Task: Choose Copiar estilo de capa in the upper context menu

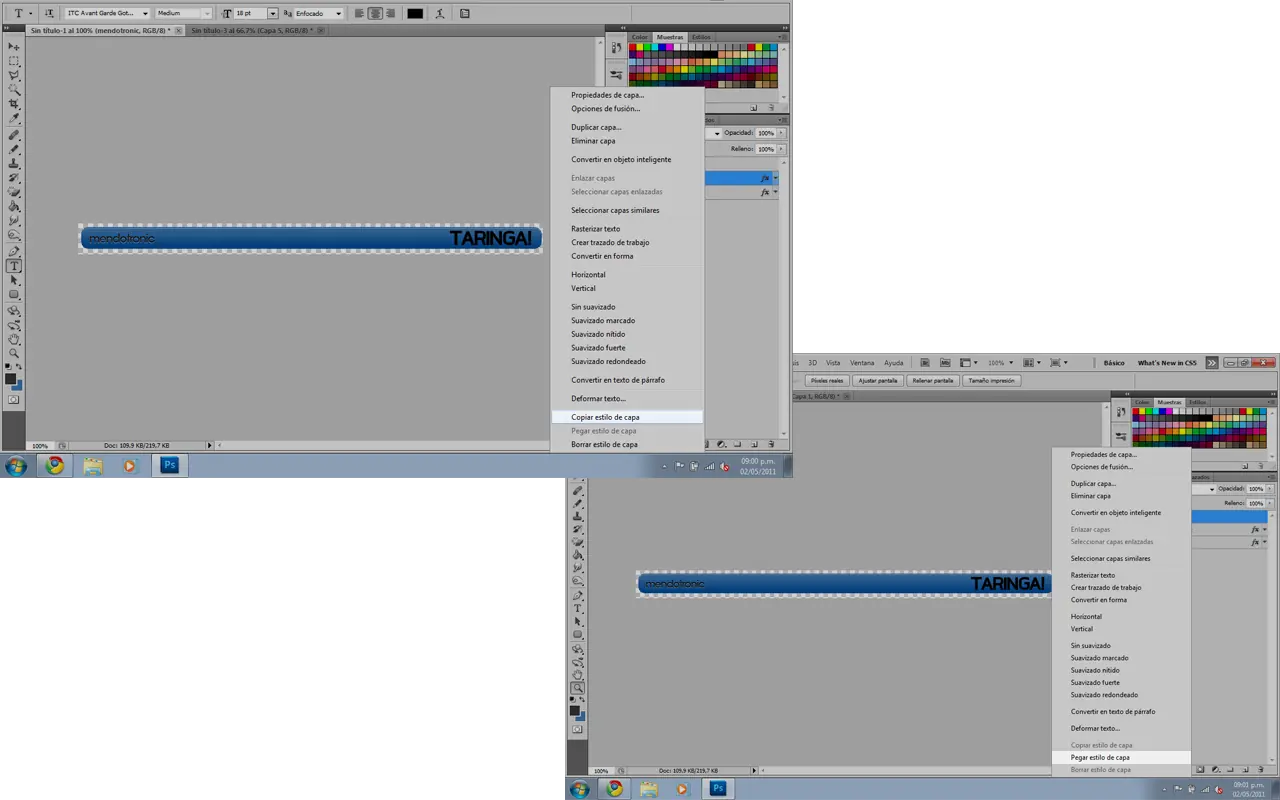Action: 627,417
